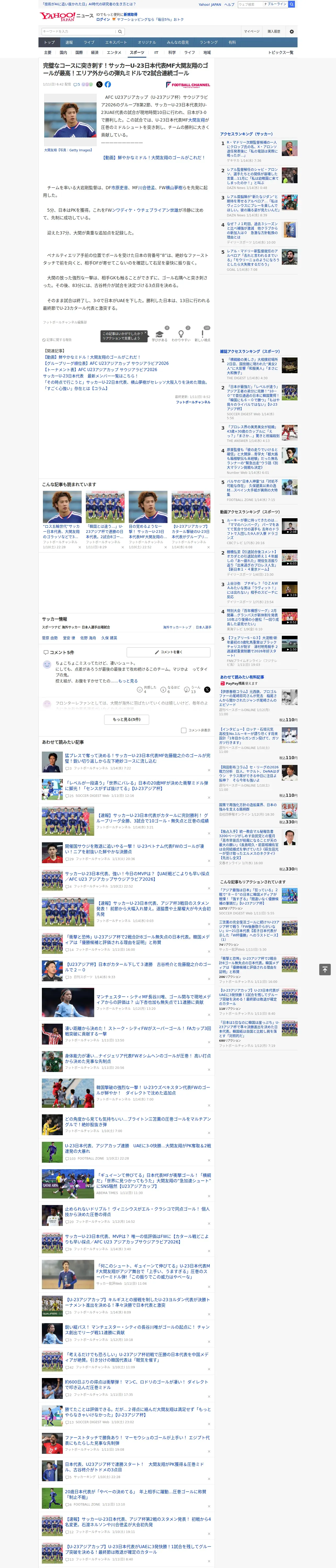
Task: Select the エキスパート navigation tab
Action: [116, 42]
